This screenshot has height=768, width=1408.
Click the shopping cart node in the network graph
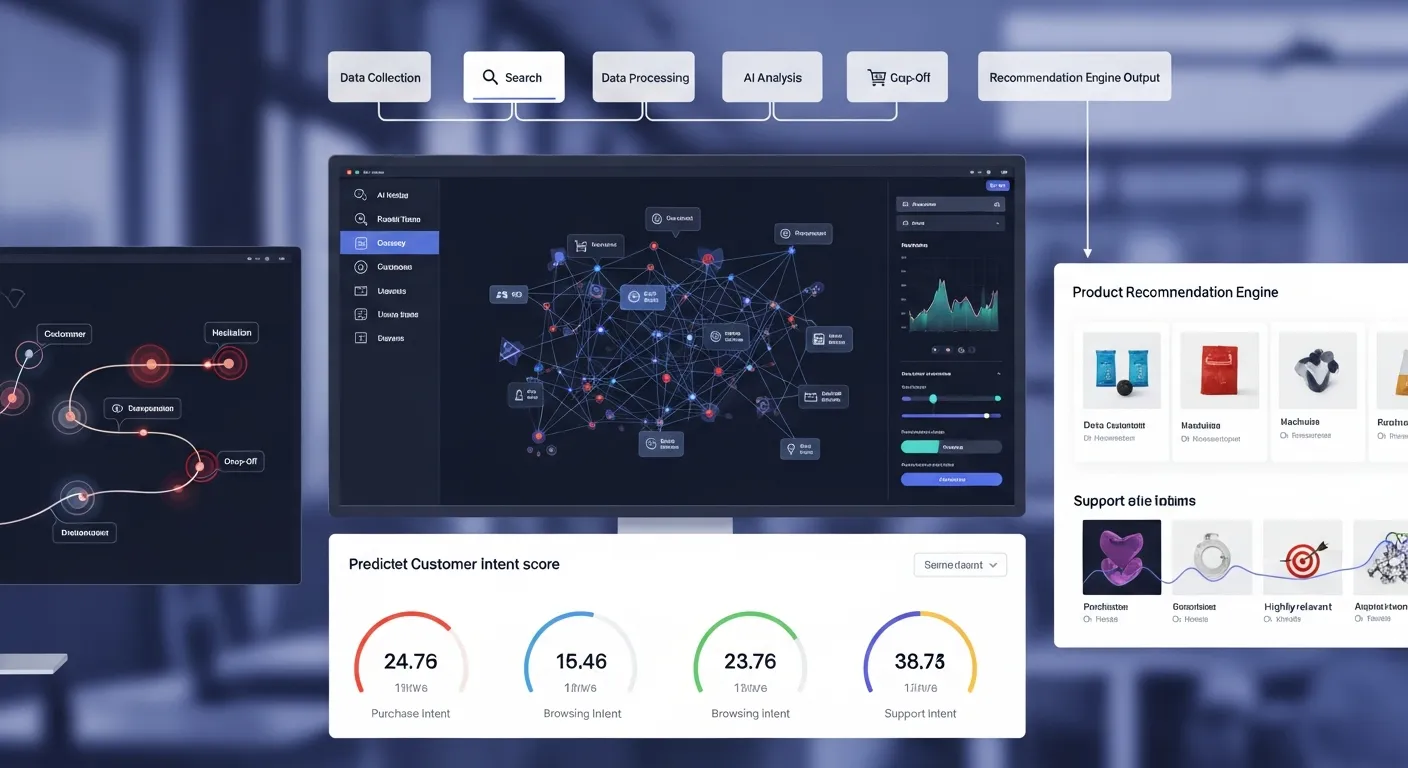[x=580, y=244]
